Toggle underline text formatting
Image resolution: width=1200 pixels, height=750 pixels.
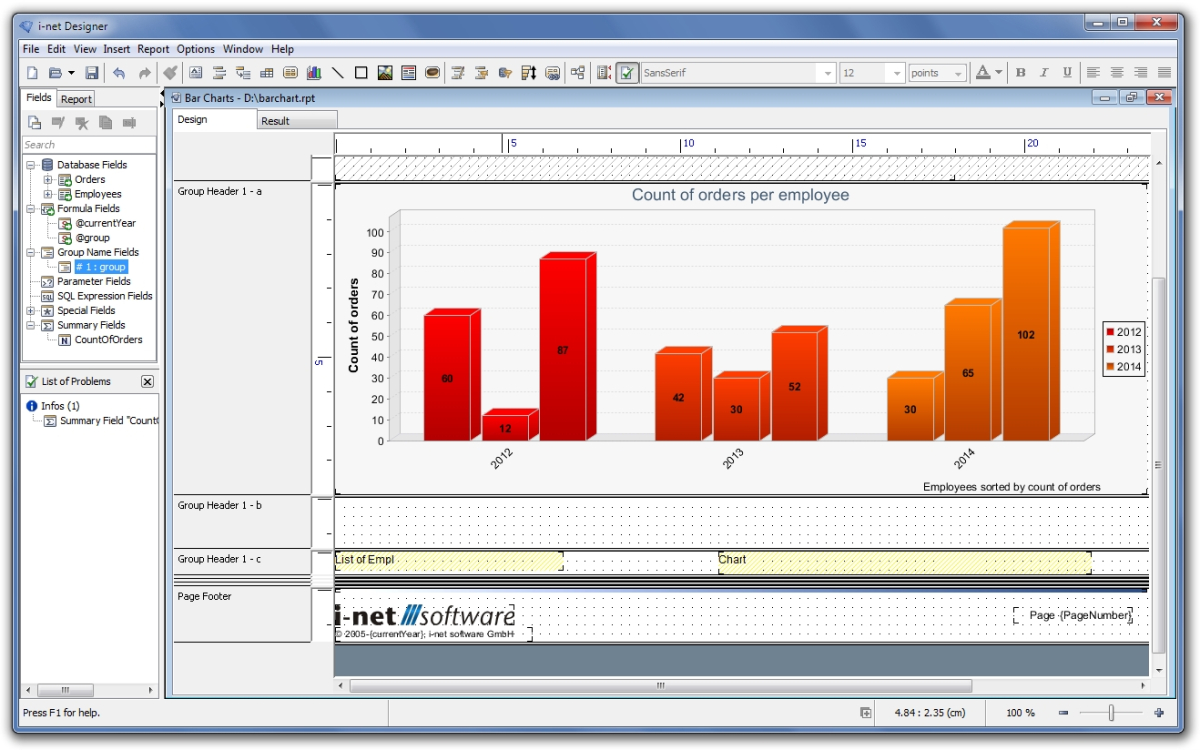1068,71
